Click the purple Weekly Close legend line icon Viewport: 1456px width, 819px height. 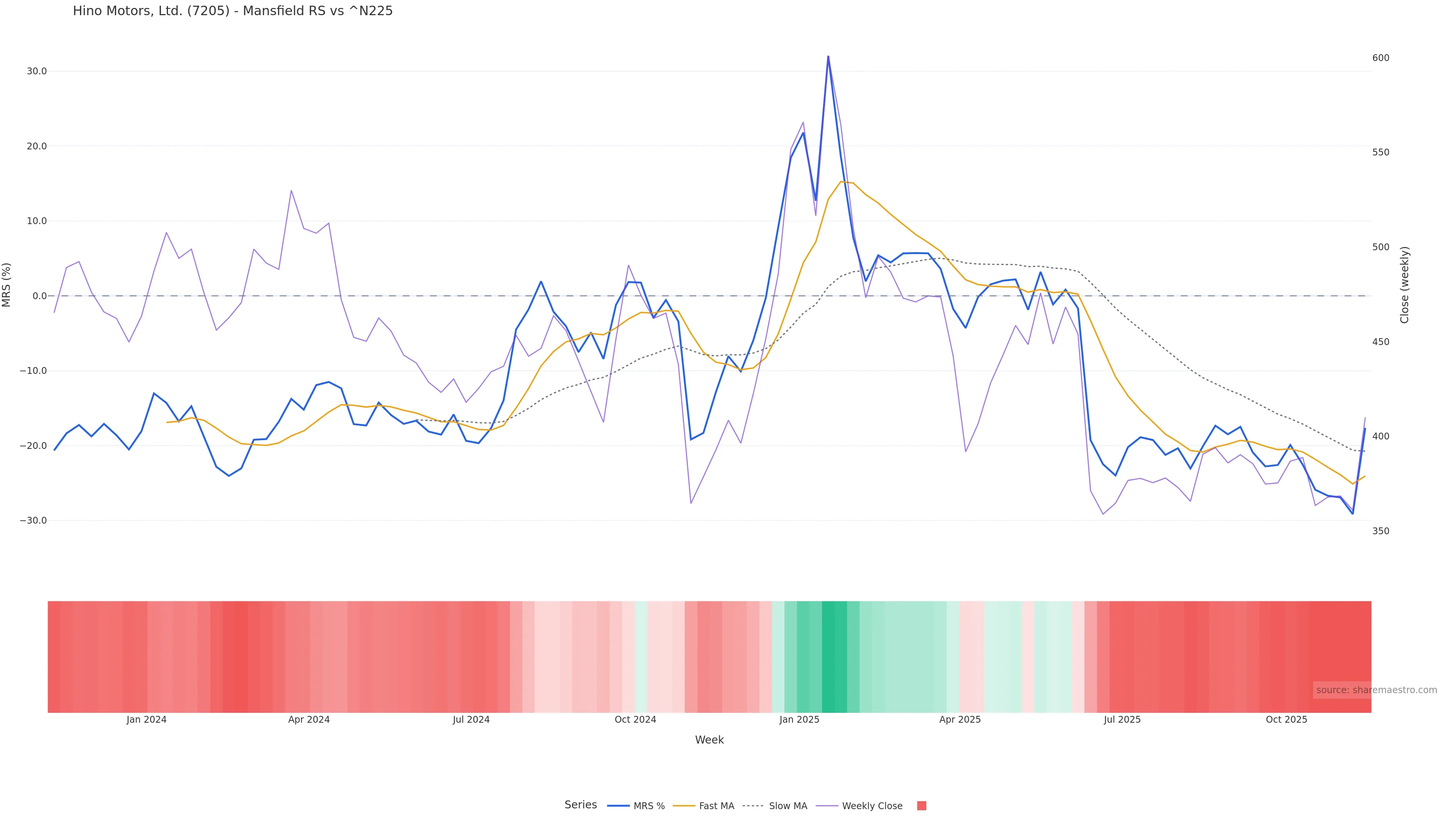pyautogui.click(x=827, y=806)
